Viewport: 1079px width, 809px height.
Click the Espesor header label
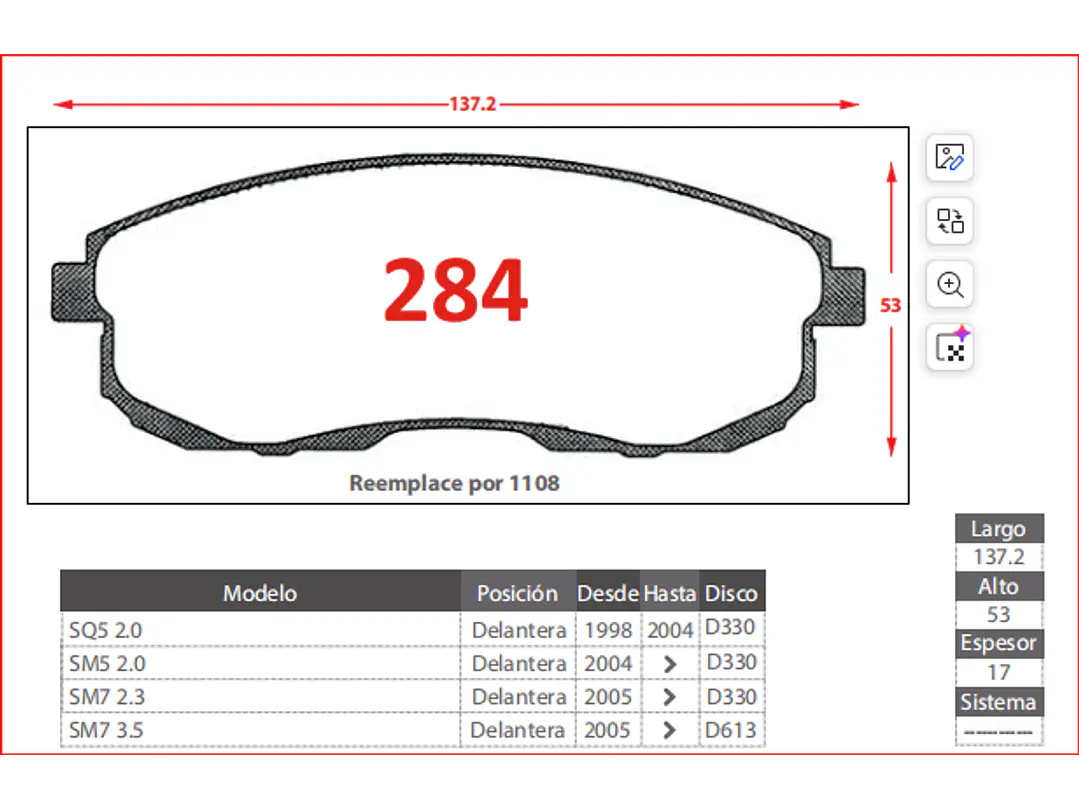click(998, 643)
